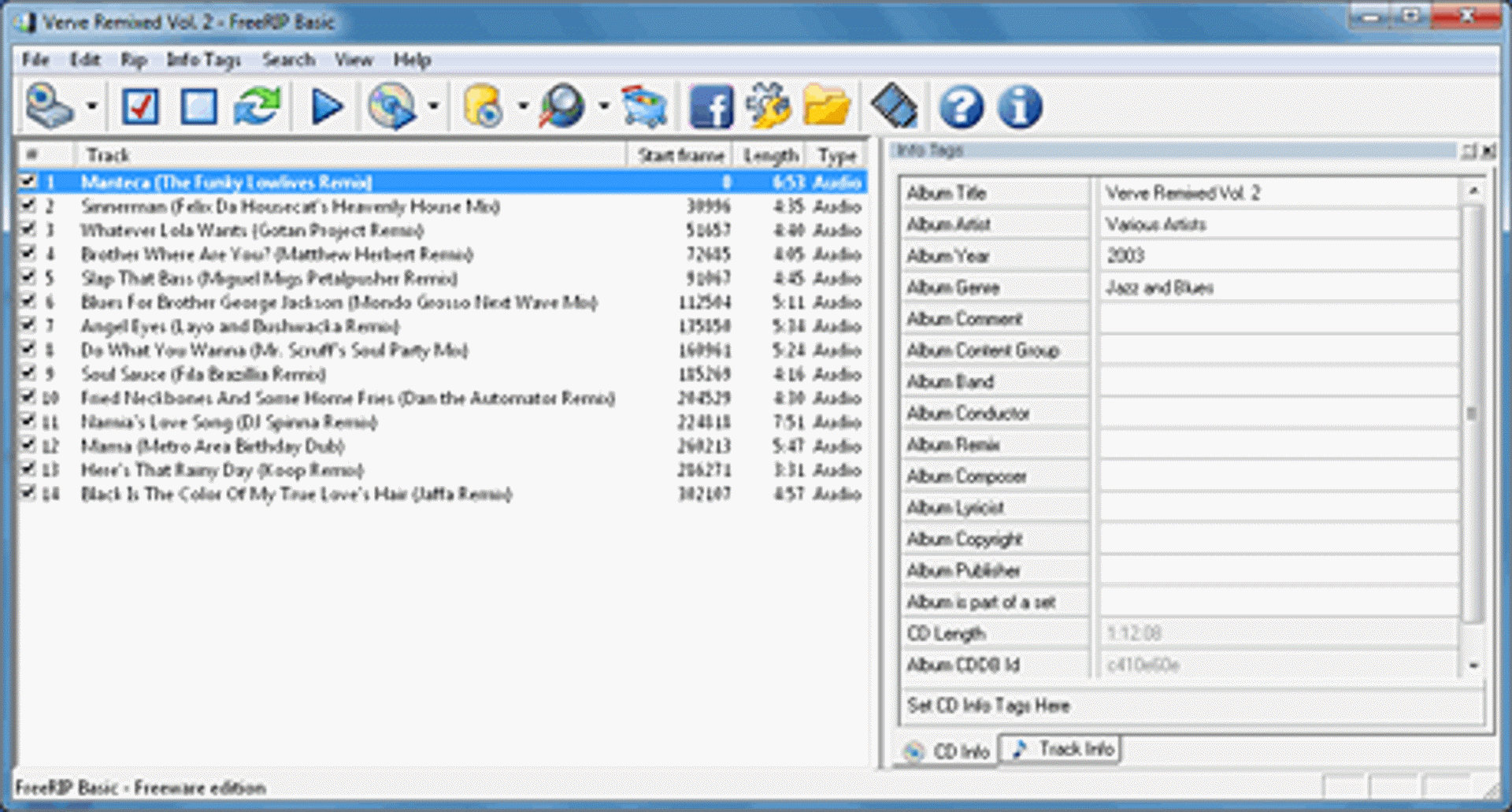Click the magnifier search icon

point(561,106)
